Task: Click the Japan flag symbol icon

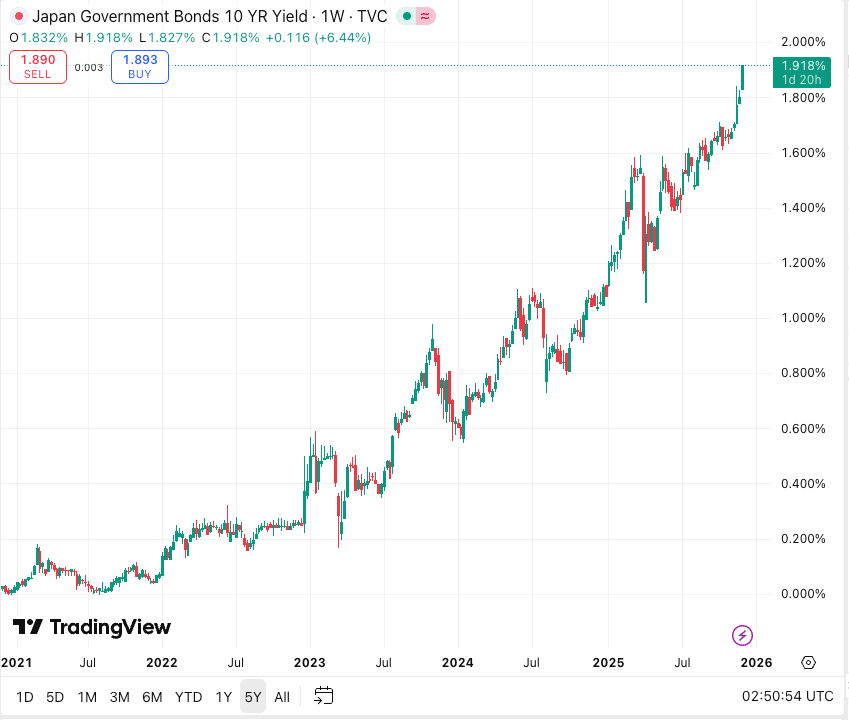Action: pos(18,17)
